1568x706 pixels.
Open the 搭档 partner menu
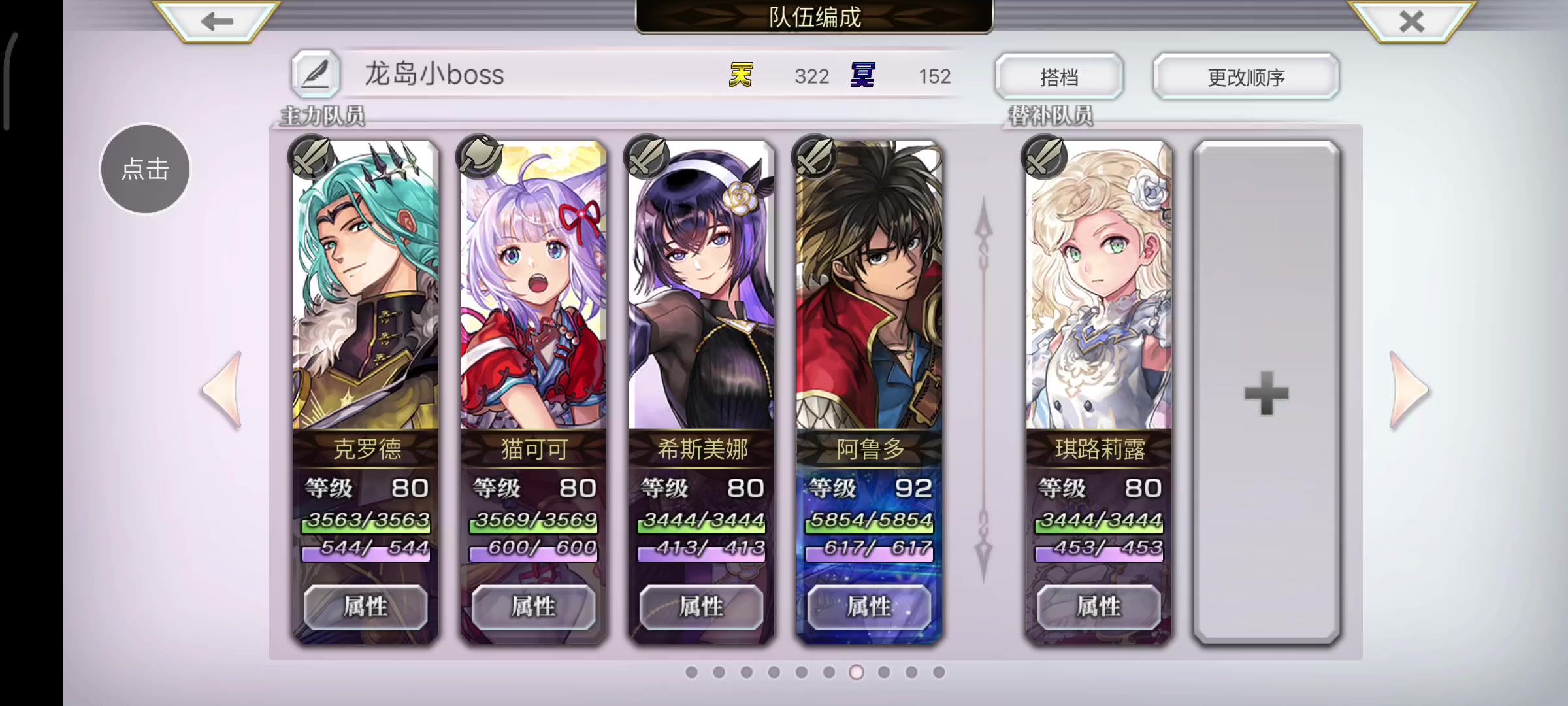pyautogui.click(x=1059, y=77)
